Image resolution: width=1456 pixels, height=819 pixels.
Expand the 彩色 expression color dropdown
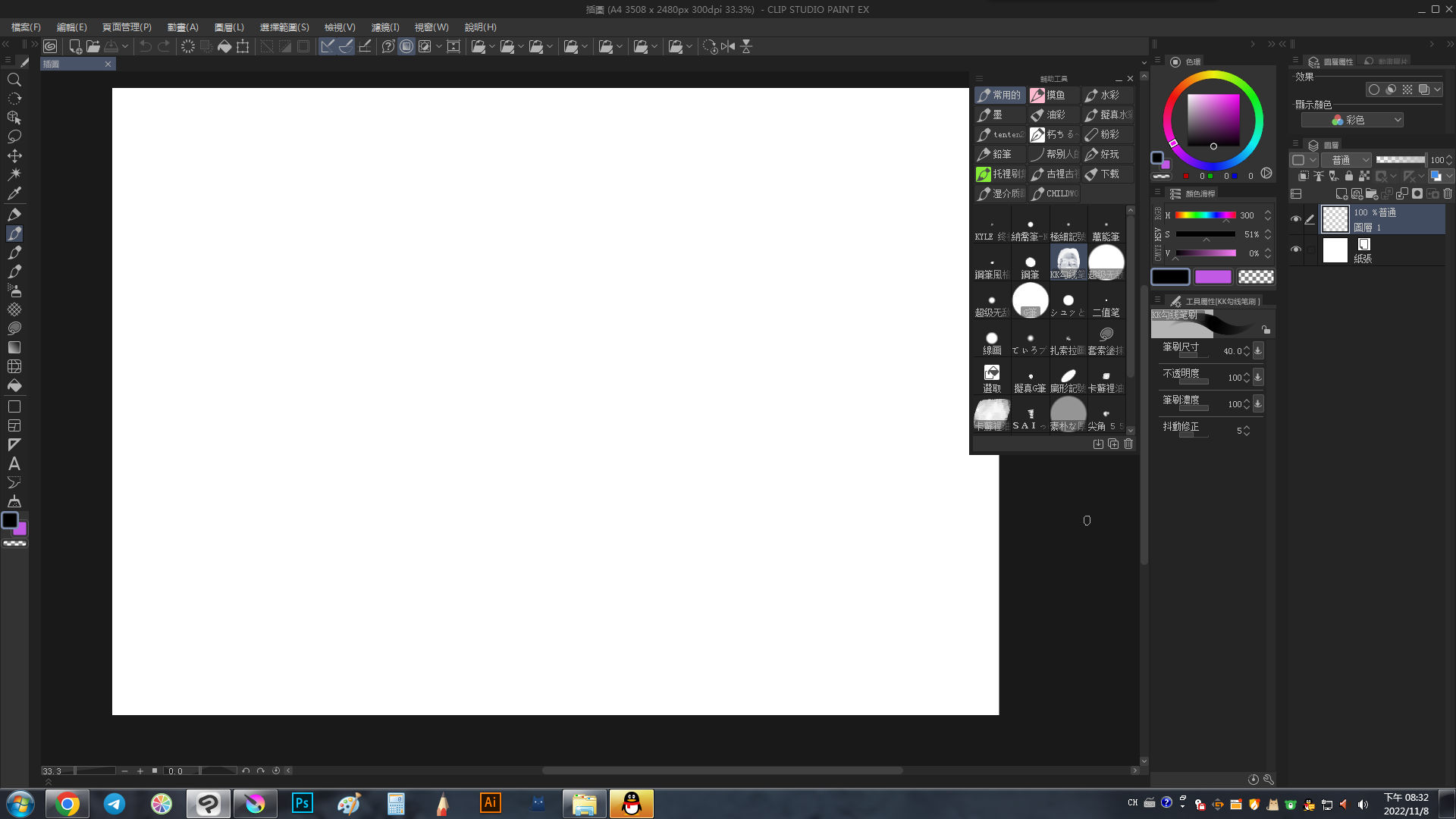pyautogui.click(x=1352, y=120)
